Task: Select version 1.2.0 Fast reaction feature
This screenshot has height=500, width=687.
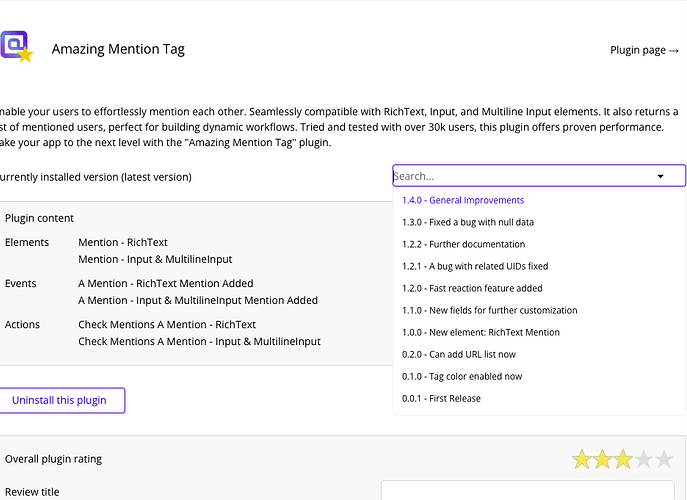Action: pyautogui.click(x=474, y=288)
